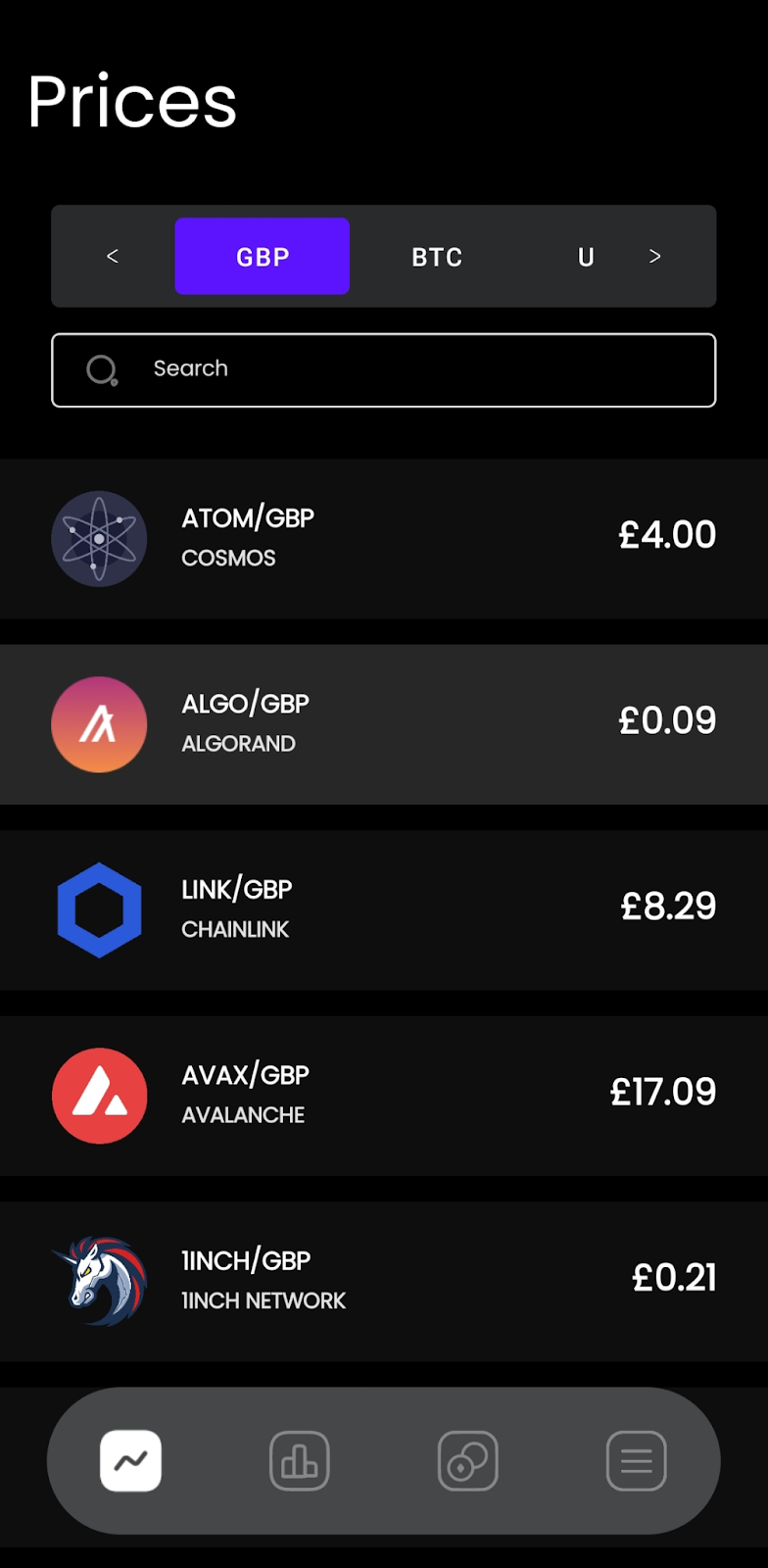768x1568 pixels.
Task: Tap the LINK/GBP price £8.29
Action: tap(668, 906)
